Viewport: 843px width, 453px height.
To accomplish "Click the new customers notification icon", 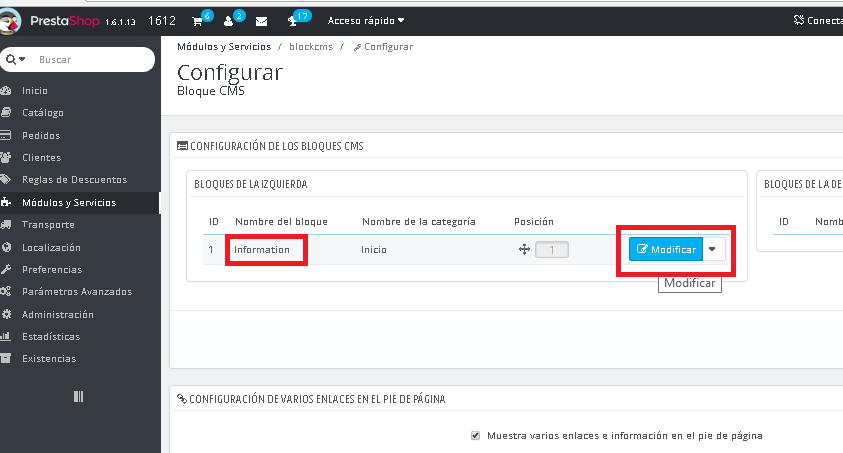I will 229,20.
